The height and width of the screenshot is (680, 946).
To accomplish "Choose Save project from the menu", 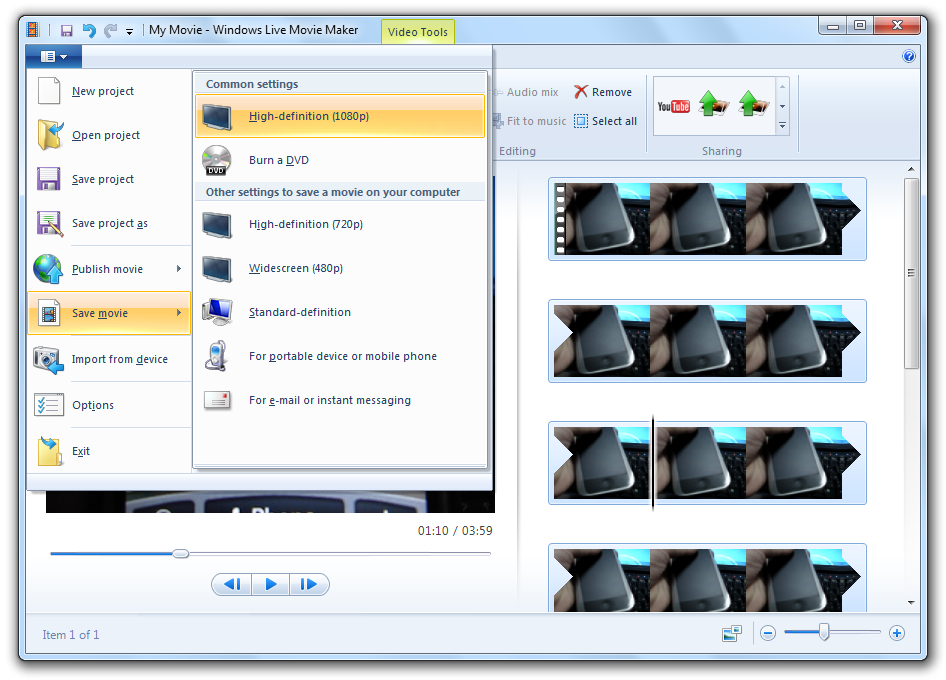I will [109, 179].
